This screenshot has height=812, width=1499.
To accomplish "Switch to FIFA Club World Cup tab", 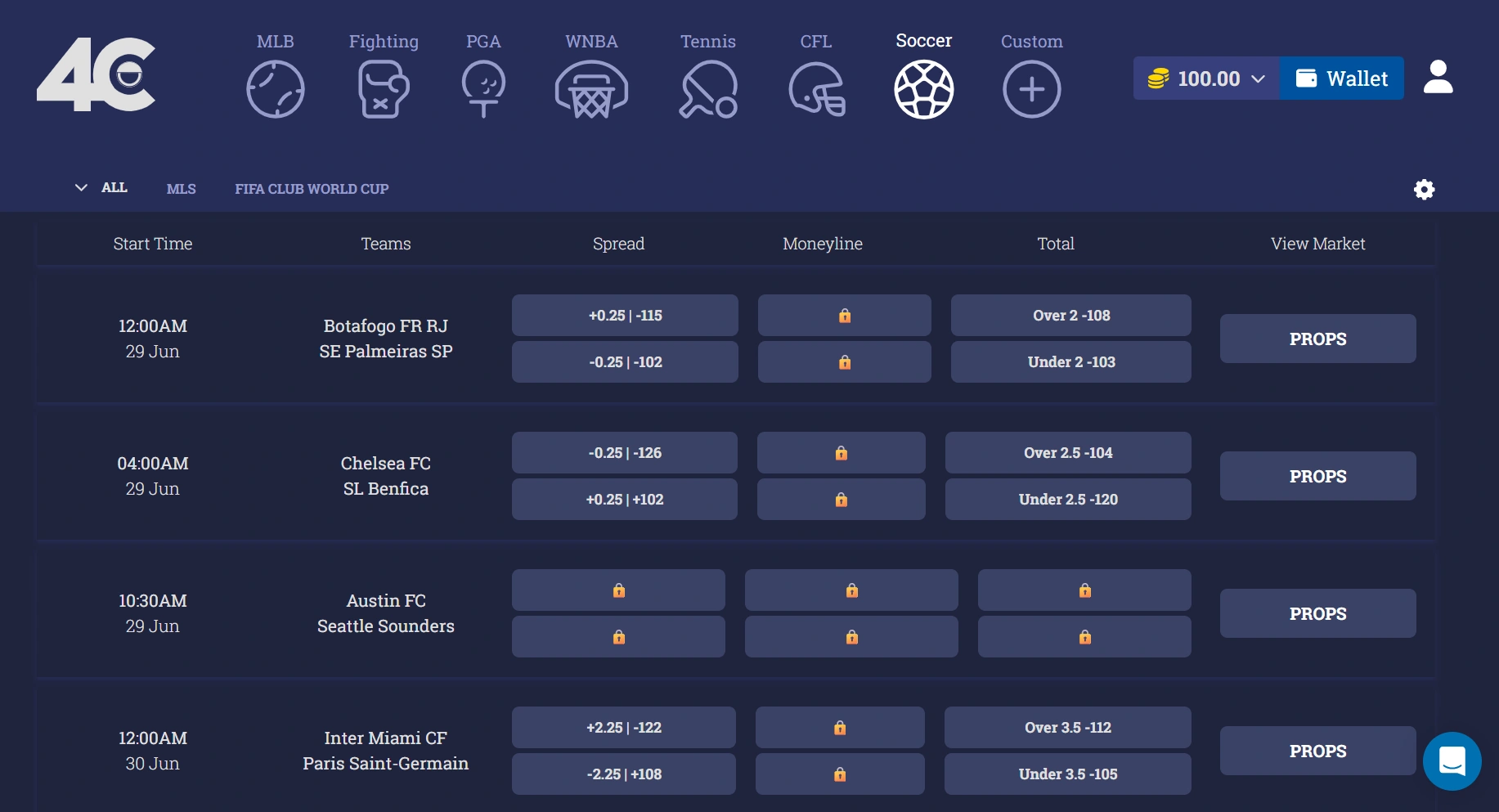I will point(312,189).
